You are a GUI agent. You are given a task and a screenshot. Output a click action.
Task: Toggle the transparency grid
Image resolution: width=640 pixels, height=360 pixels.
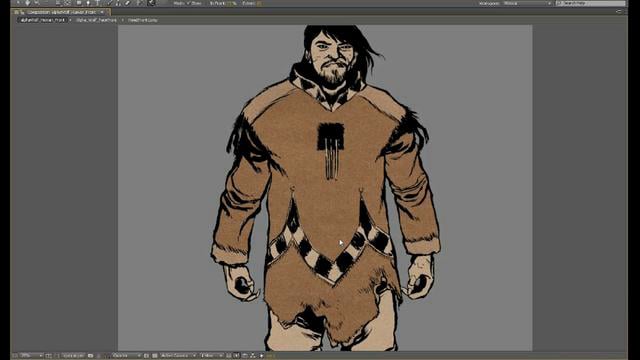[x=155, y=356]
